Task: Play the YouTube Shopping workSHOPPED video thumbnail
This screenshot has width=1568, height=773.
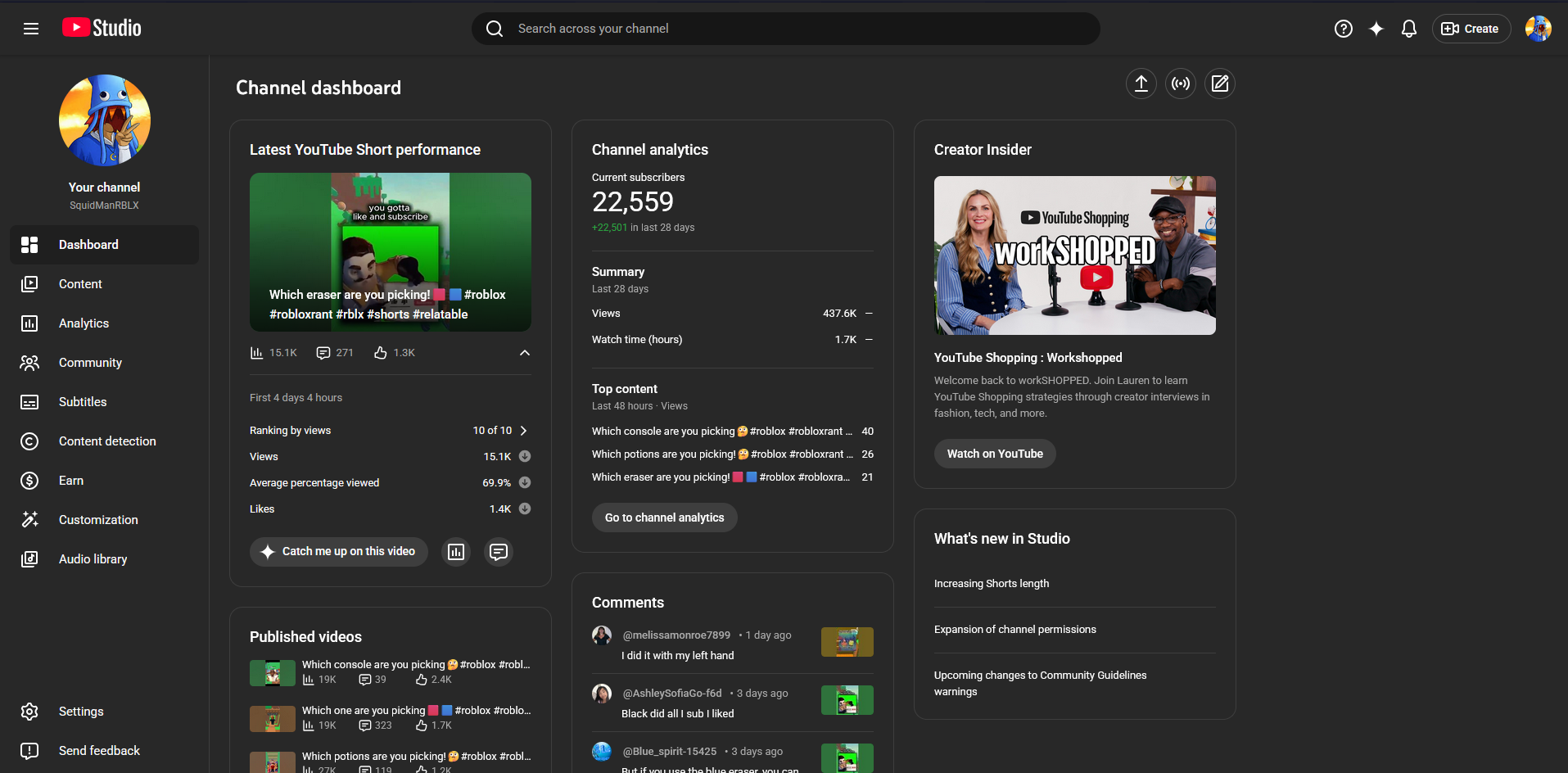Action: pyautogui.click(x=1075, y=255)
